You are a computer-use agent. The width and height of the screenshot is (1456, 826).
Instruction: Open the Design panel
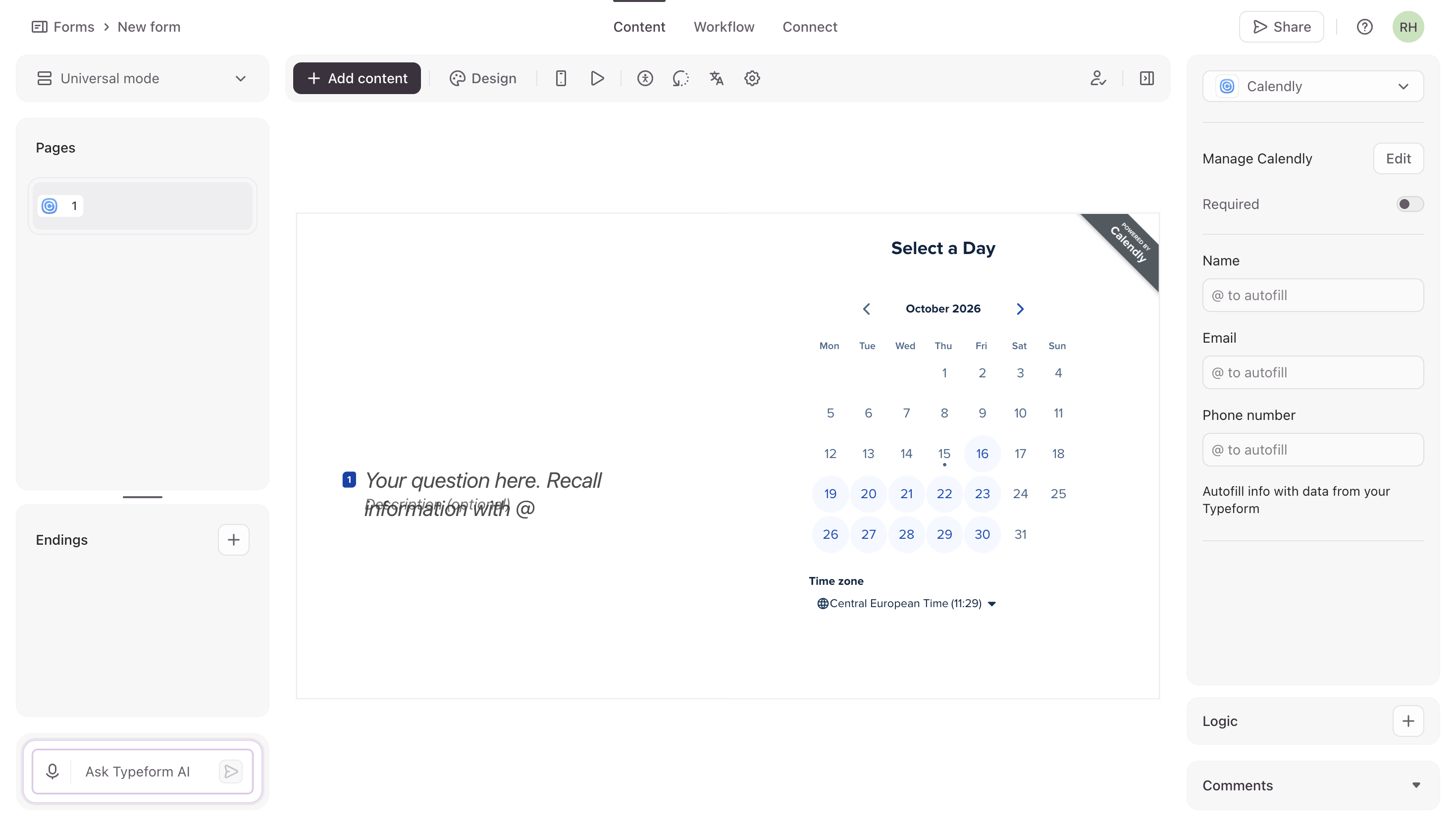pos(483,78)
